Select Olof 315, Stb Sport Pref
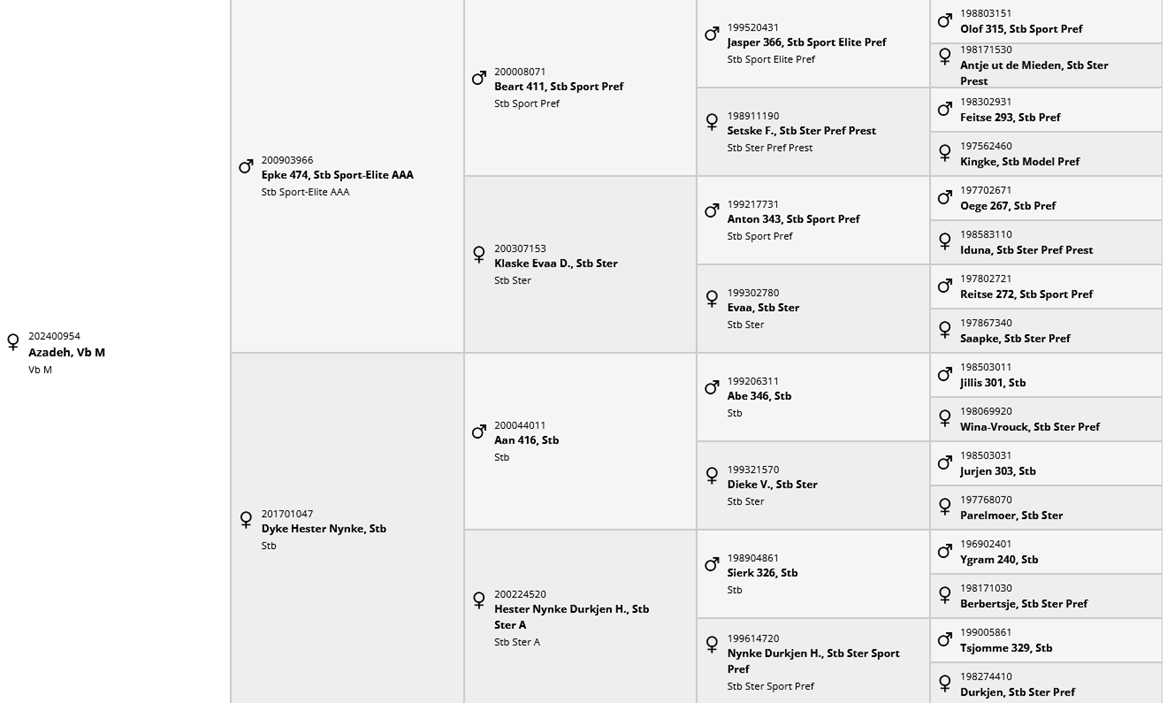The height and width of the screenshot is (703, 1167). 1021,29
